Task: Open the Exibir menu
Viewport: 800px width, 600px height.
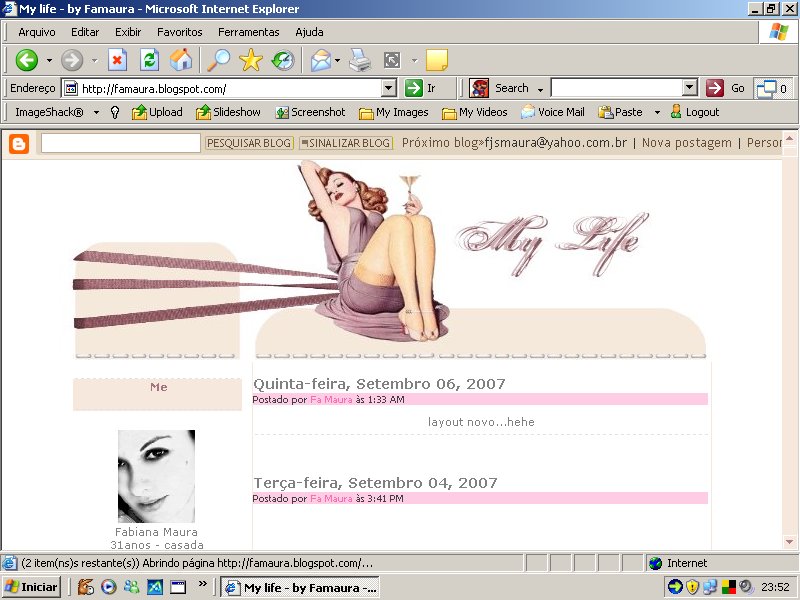Action: [x=128, y=32]
